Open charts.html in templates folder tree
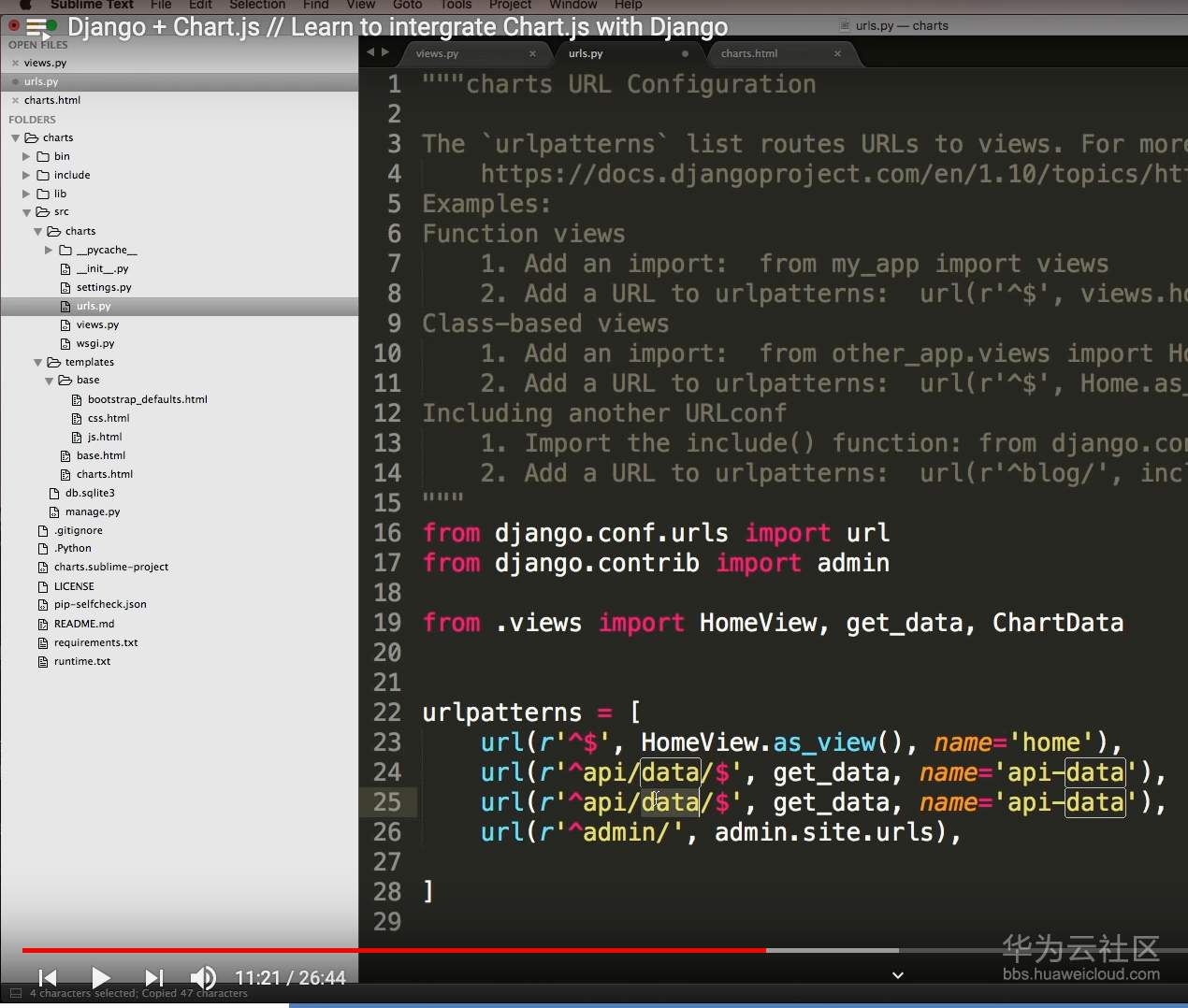 click(x=105, y=474)
